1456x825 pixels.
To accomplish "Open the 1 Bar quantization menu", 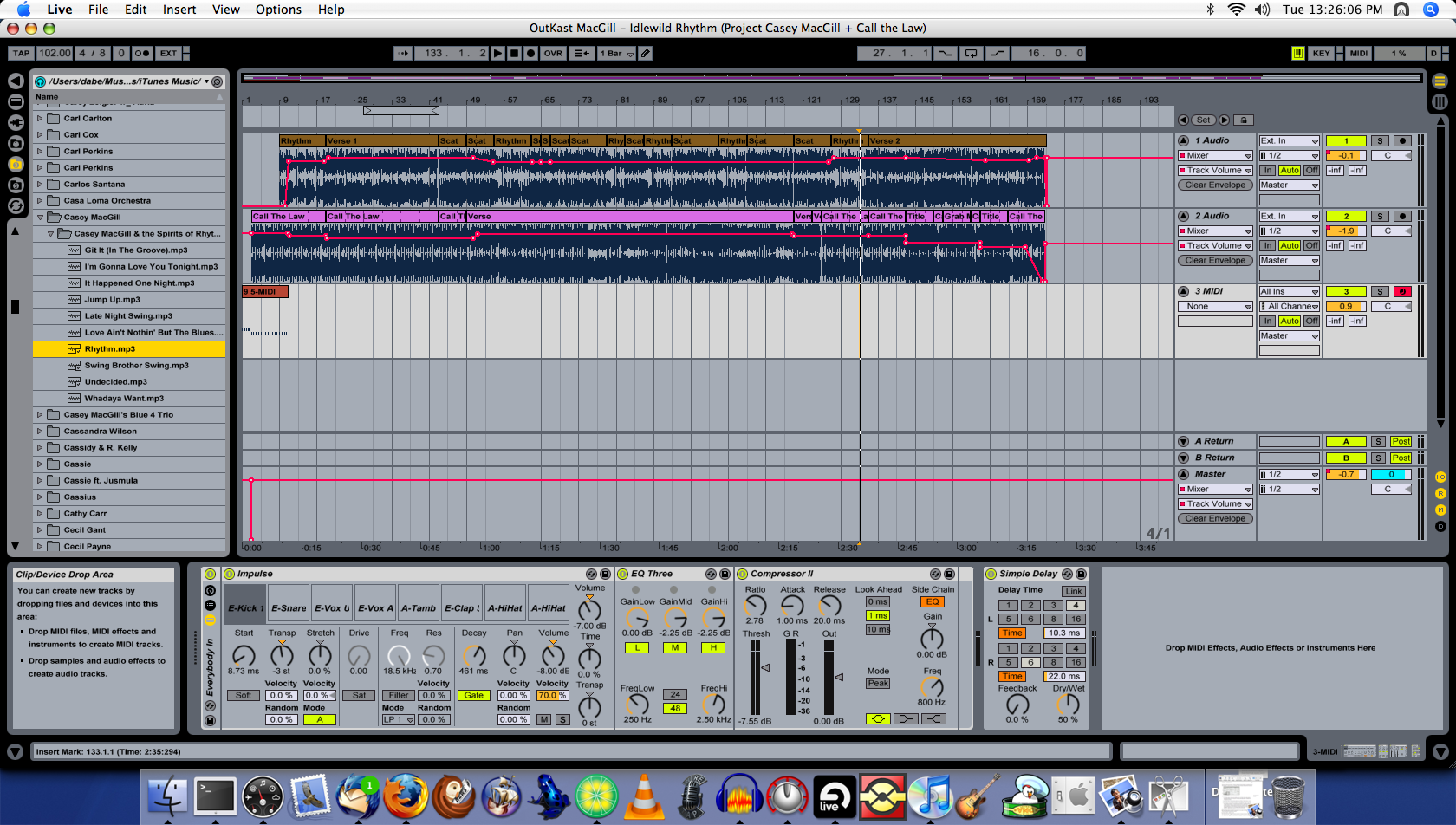I will (616, 53).
